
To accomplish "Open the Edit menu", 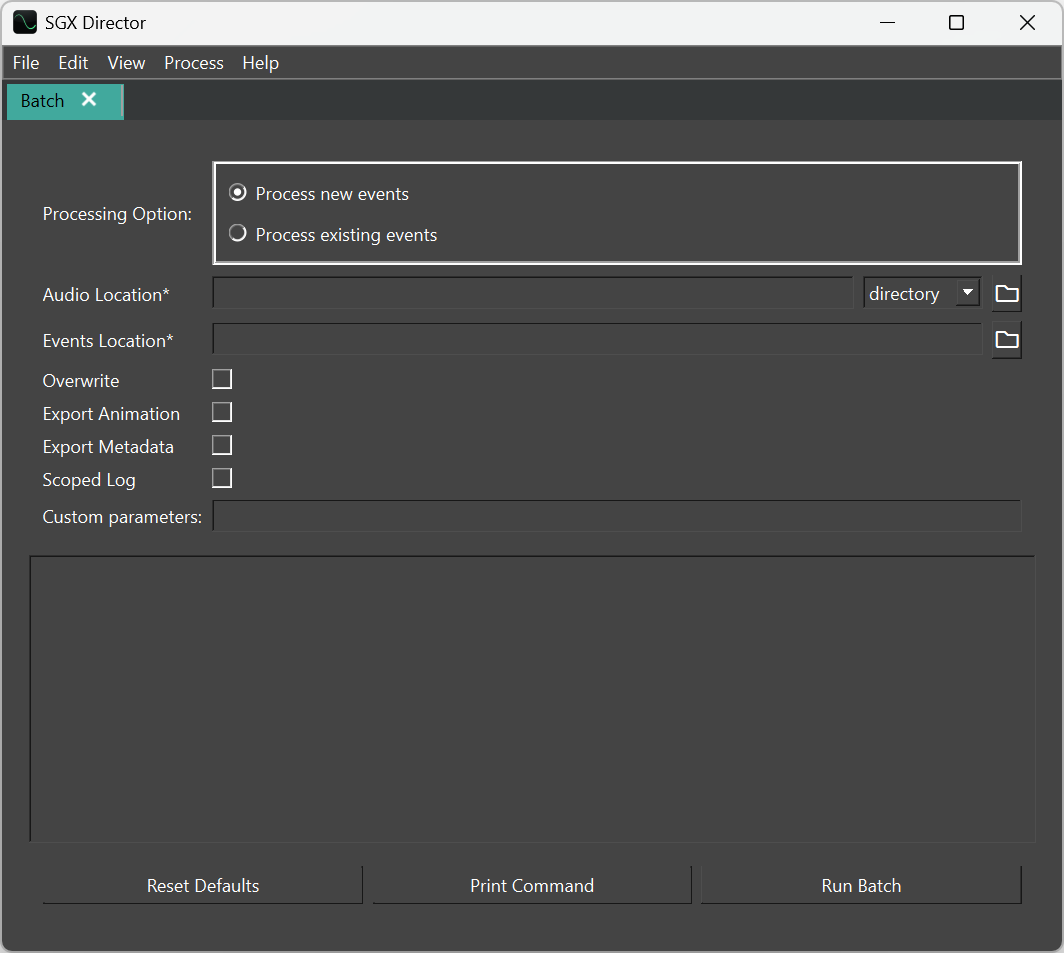I will 73,62.
